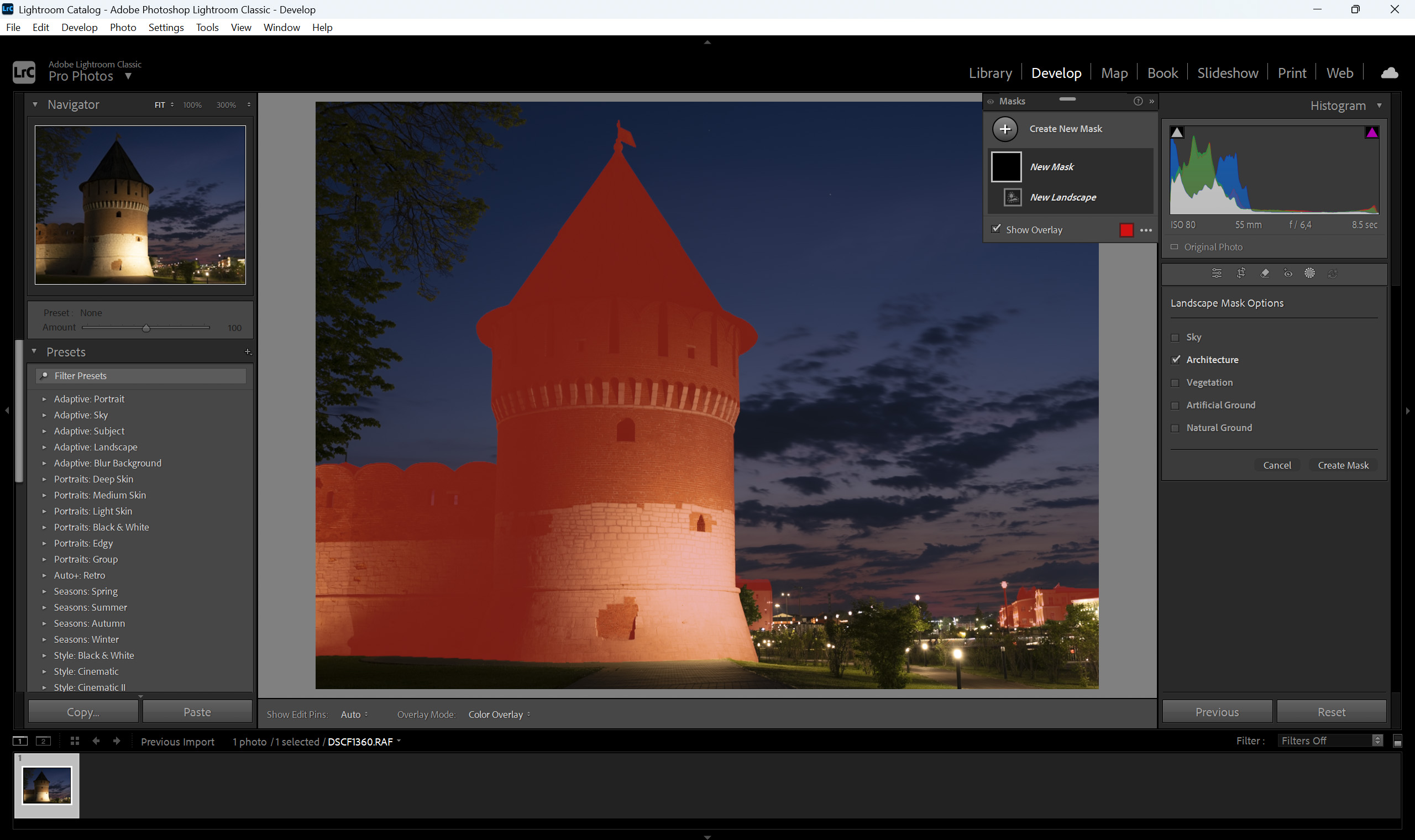
Task: Open the Overlay Mode Color Overlay dropdown
Action: (x=499, y=715)
